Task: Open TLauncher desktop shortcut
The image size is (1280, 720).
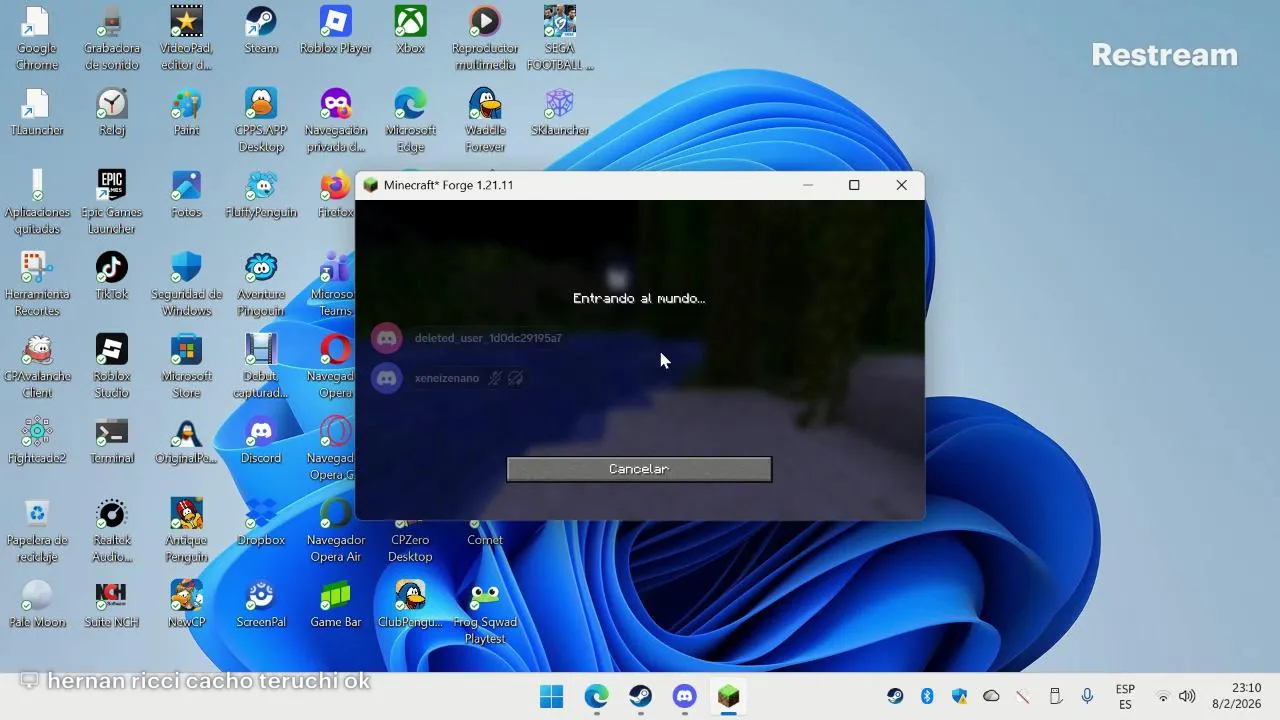Action: coord(37,112)
